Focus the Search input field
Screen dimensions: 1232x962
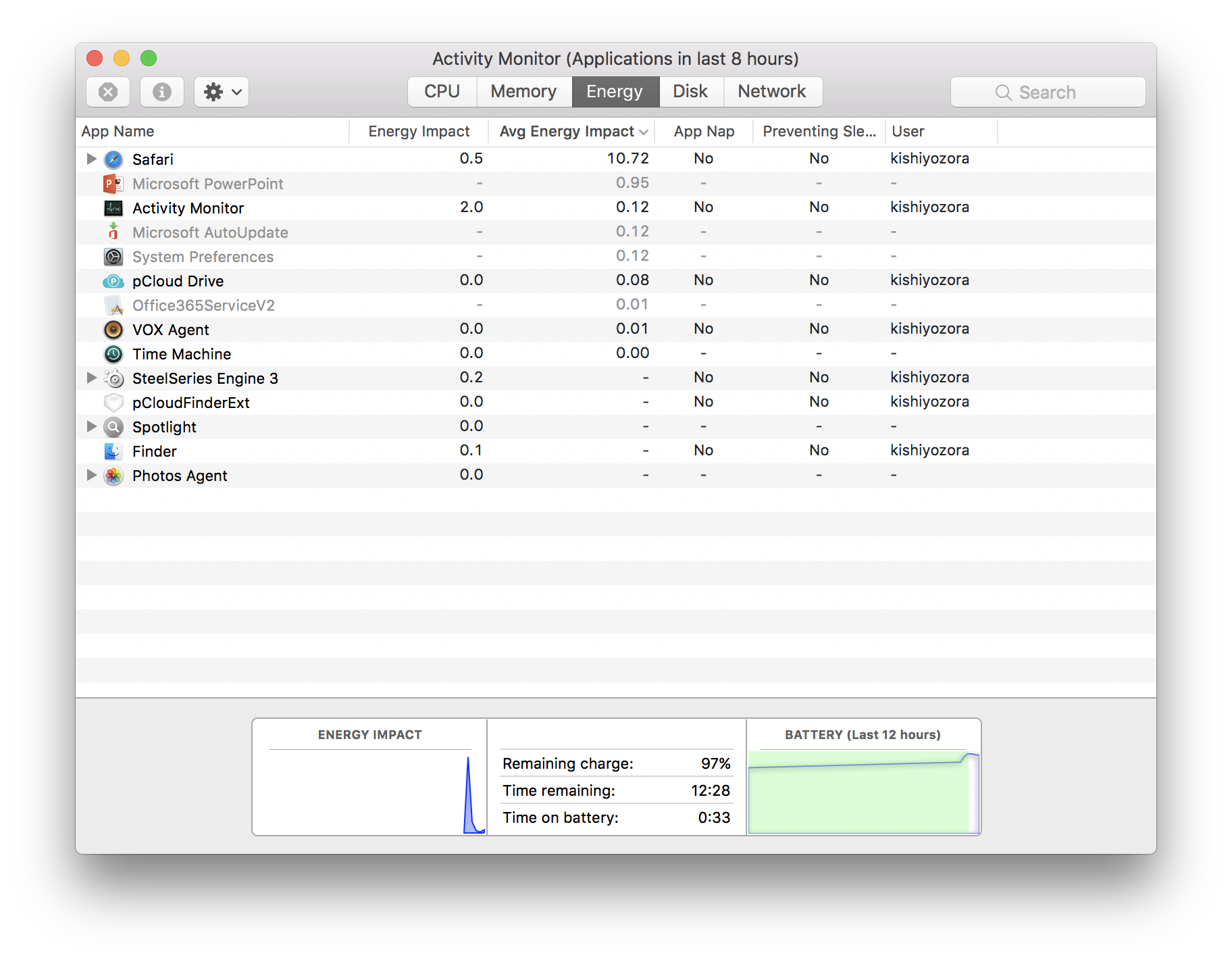click(x=1048, y=93)
